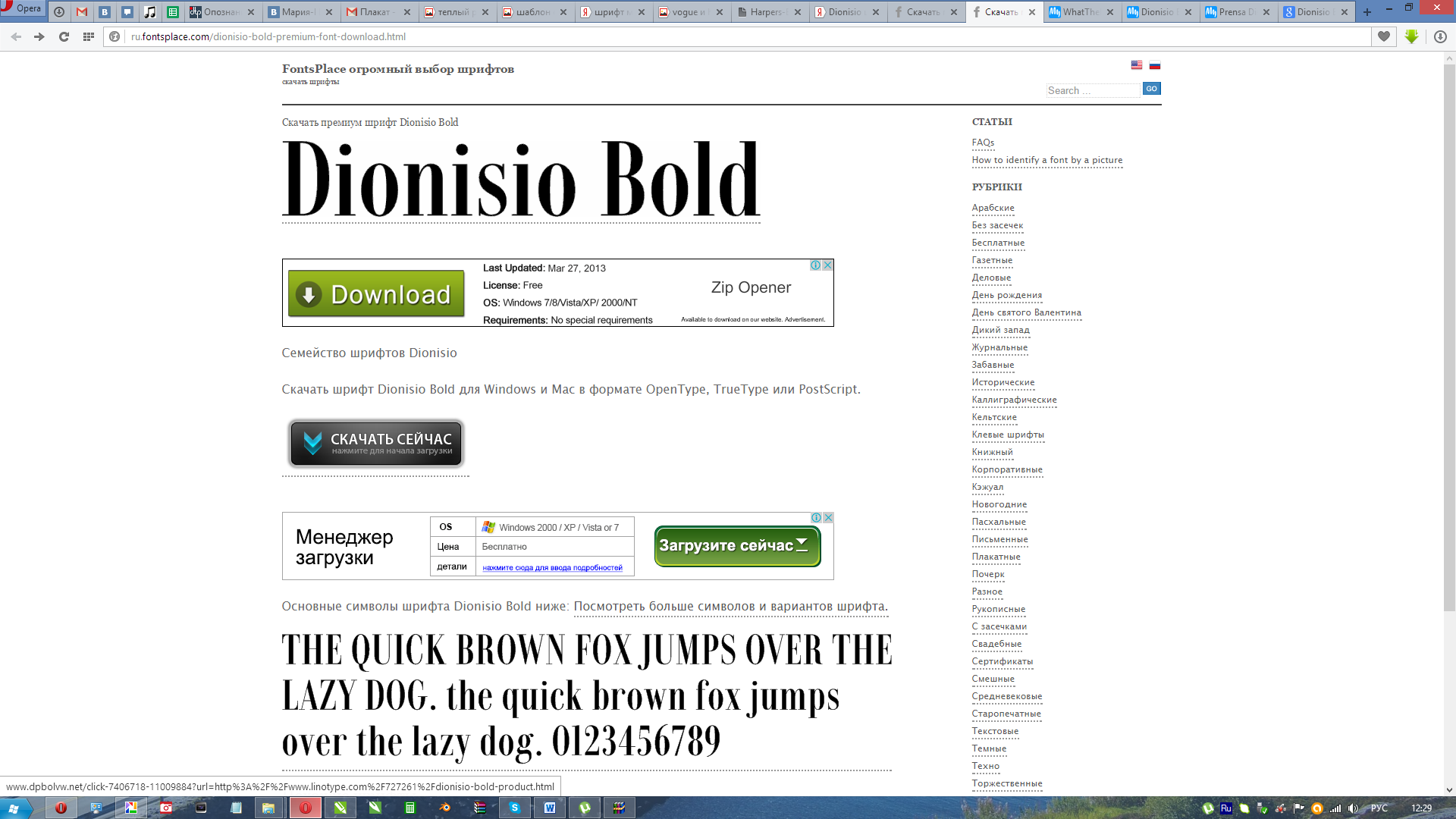This screenshot has width=1456, height=819.
Task: Open the Windows Start button
Action: click(15, 808)
